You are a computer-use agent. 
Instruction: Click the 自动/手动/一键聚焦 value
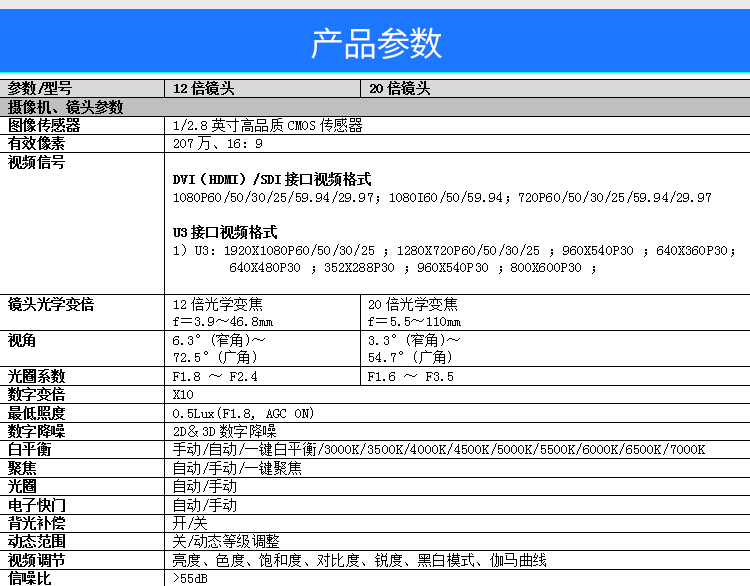(237, 467)
